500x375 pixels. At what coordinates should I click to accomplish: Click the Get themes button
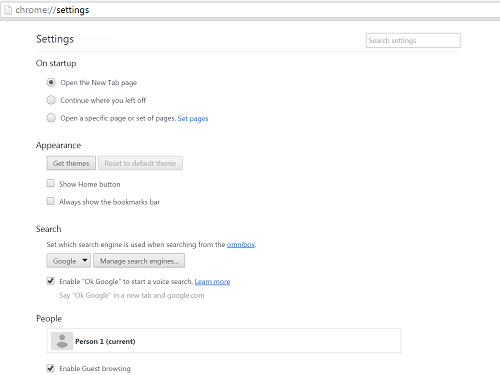click(x=71, y=163)
